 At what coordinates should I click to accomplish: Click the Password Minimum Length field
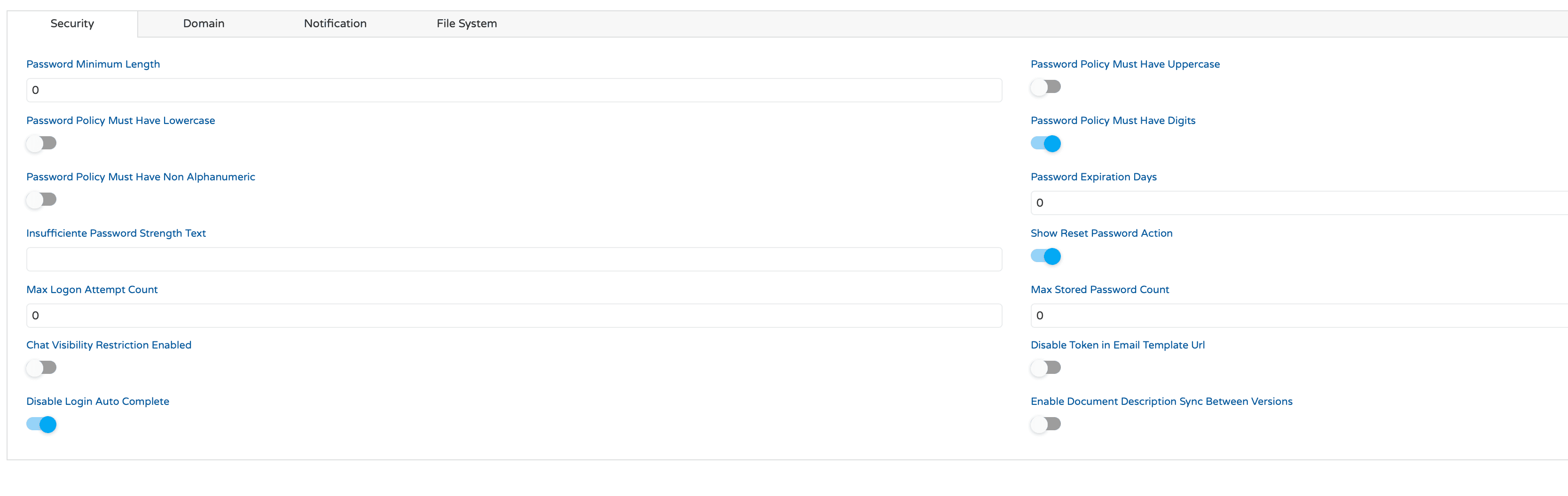point(514,90)
